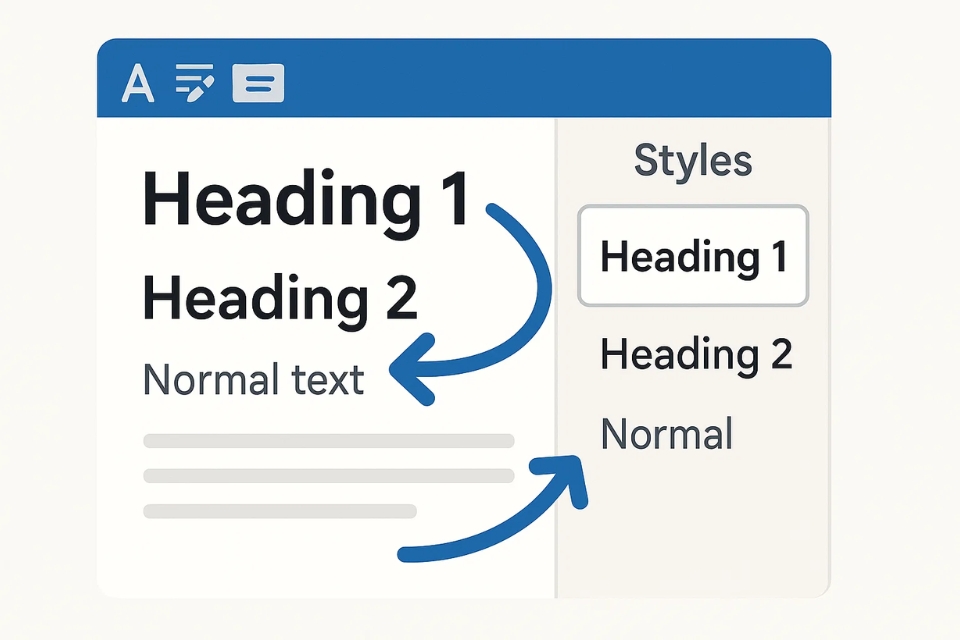
Task: Click the edit lines pencil icon
Action: point(194,83)
